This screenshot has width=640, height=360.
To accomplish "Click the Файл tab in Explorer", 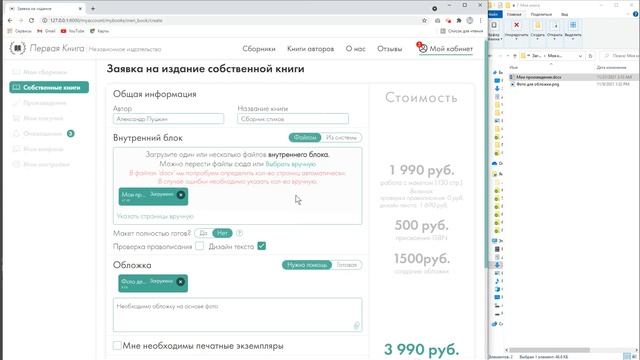I will coord(494,14).
